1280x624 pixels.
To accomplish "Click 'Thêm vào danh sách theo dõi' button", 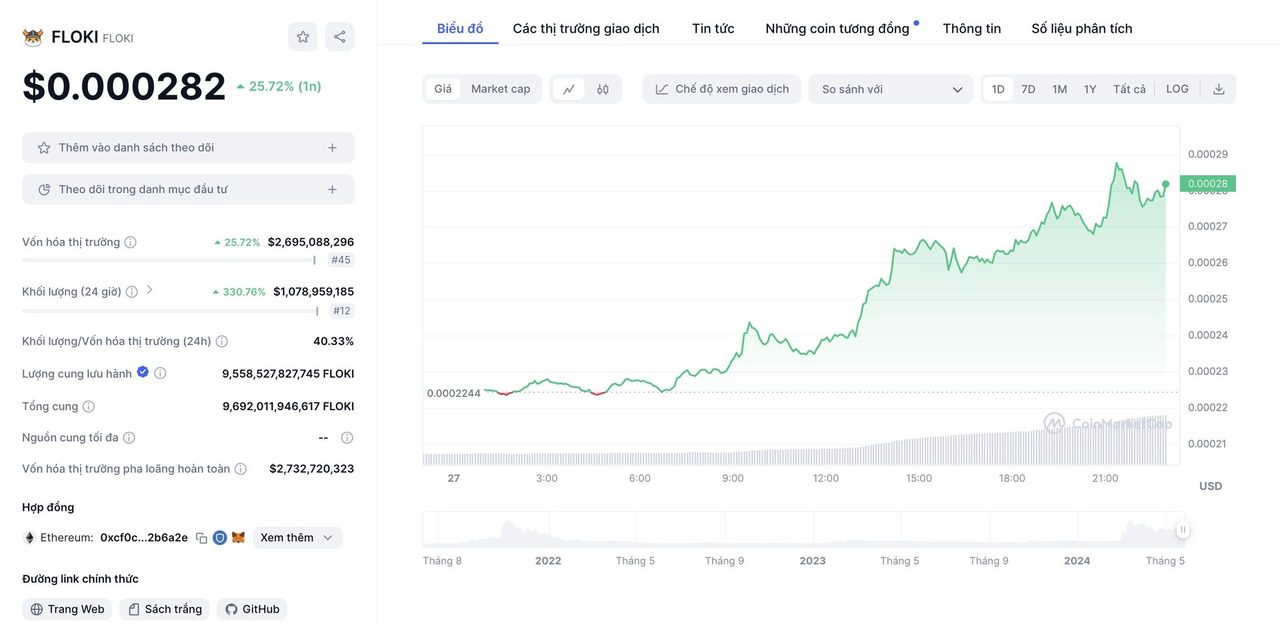I will [x=188, y=148].
